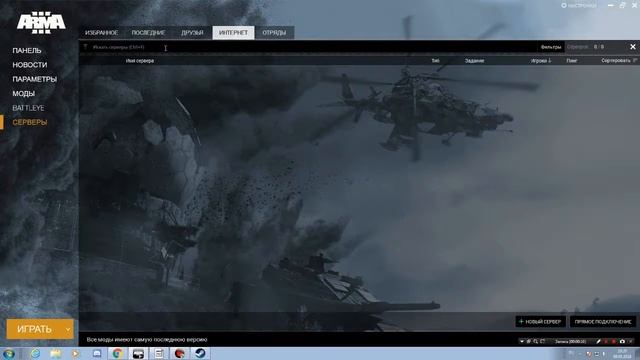Open the Фильтры panel

click(551, 47)
